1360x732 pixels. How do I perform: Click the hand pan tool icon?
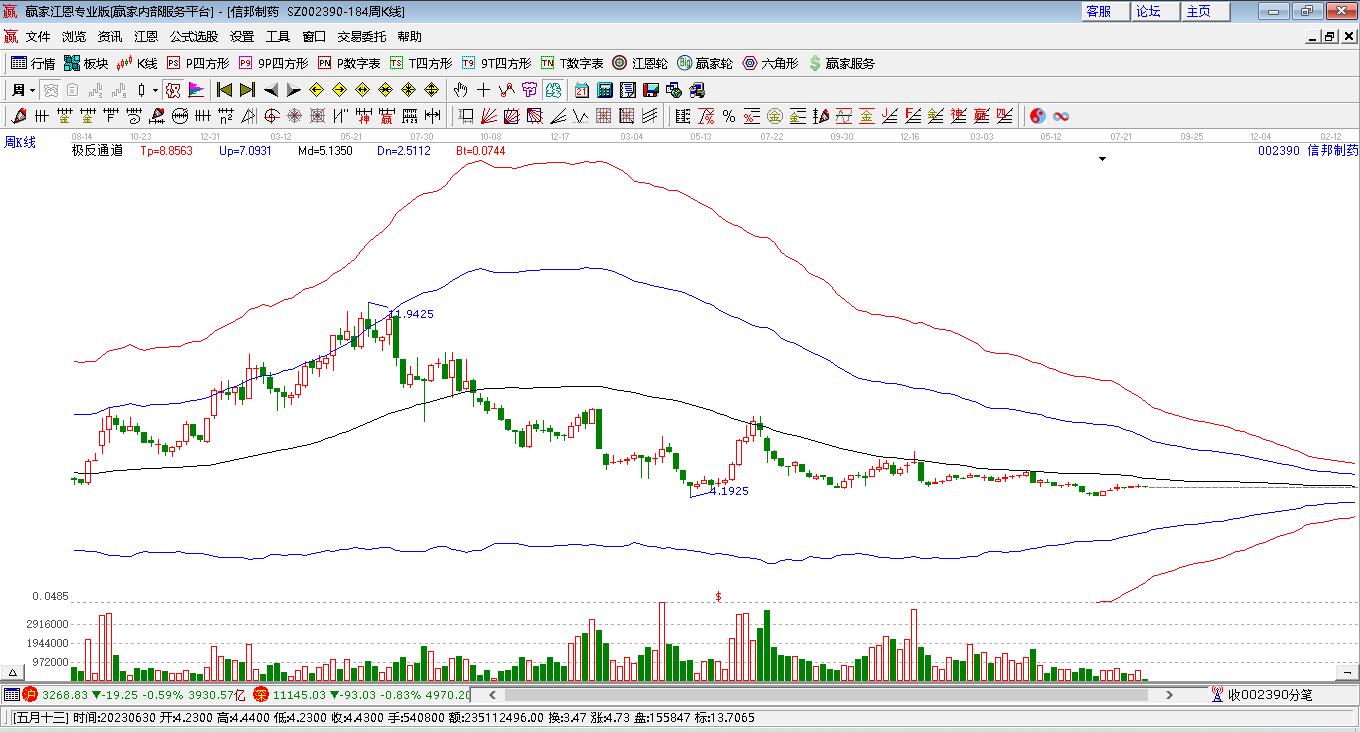point(461,90)
